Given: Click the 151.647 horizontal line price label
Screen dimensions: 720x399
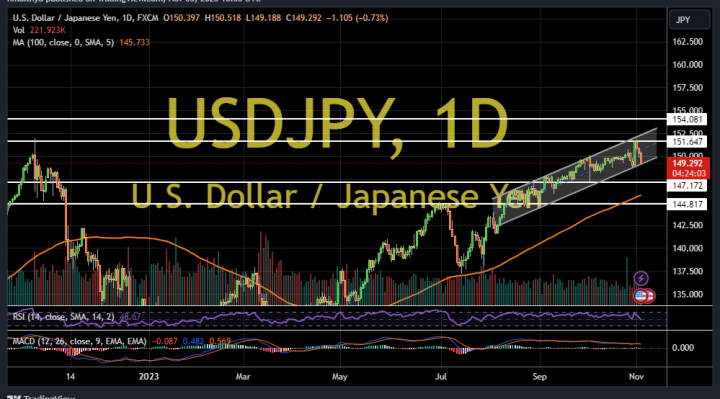Looking at the screenshot, I should pos(687,142).
